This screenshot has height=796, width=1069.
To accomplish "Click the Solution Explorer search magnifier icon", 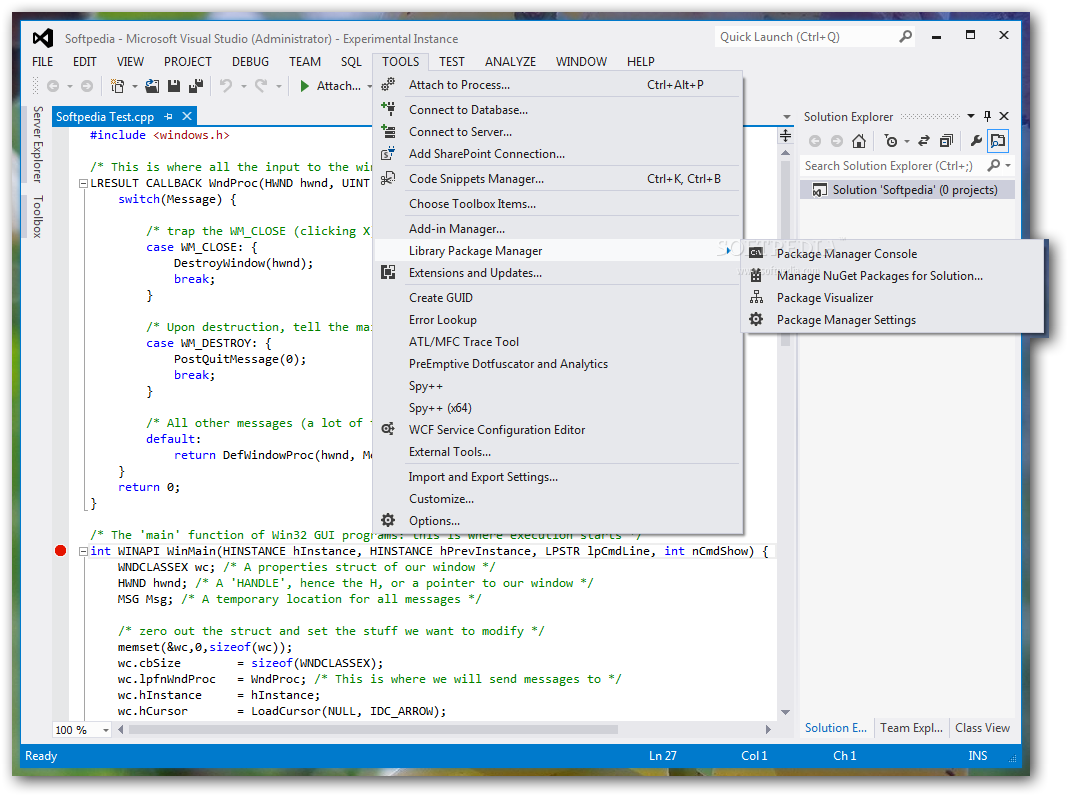I will coord(994,166).
